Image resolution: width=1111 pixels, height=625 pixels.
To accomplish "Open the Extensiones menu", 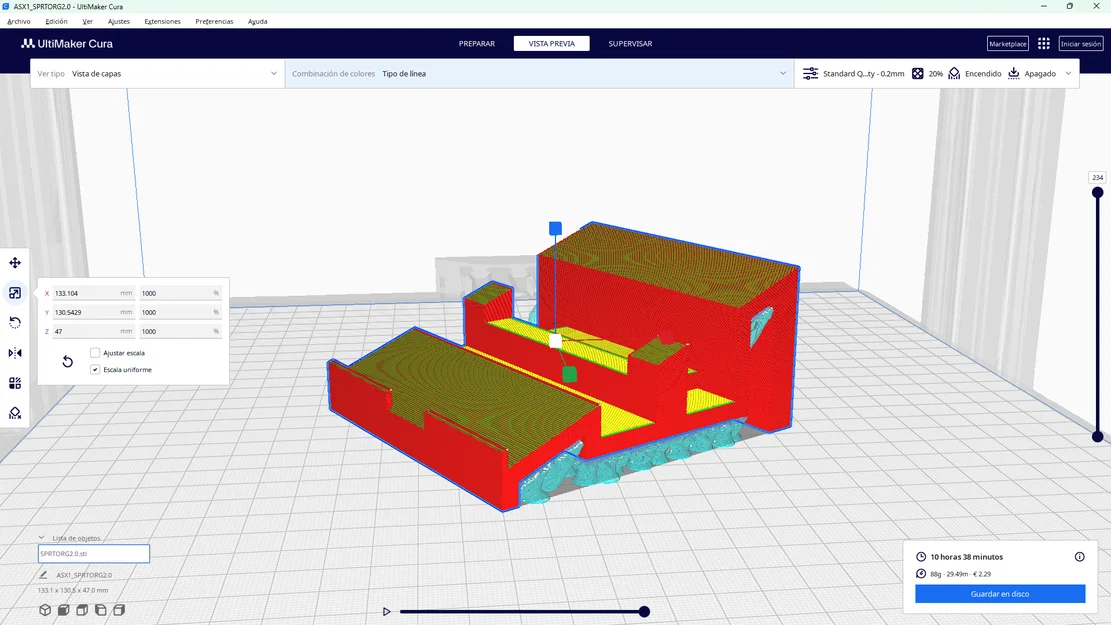I will click(x=162, y=20).
